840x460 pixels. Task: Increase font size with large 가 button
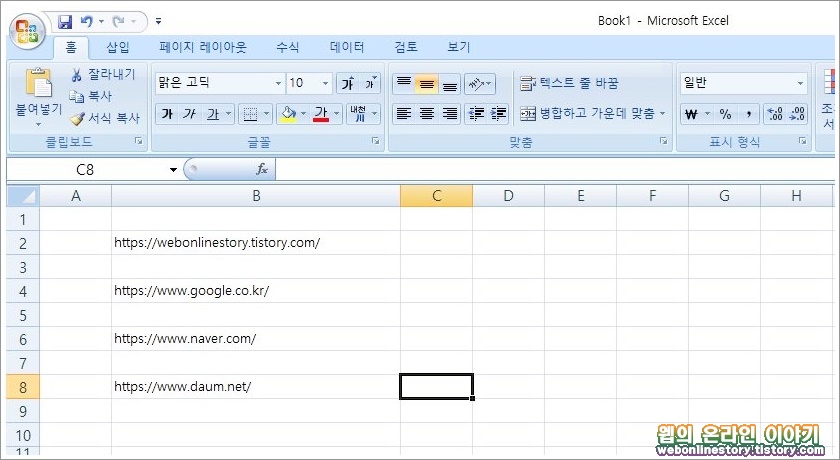348,83
